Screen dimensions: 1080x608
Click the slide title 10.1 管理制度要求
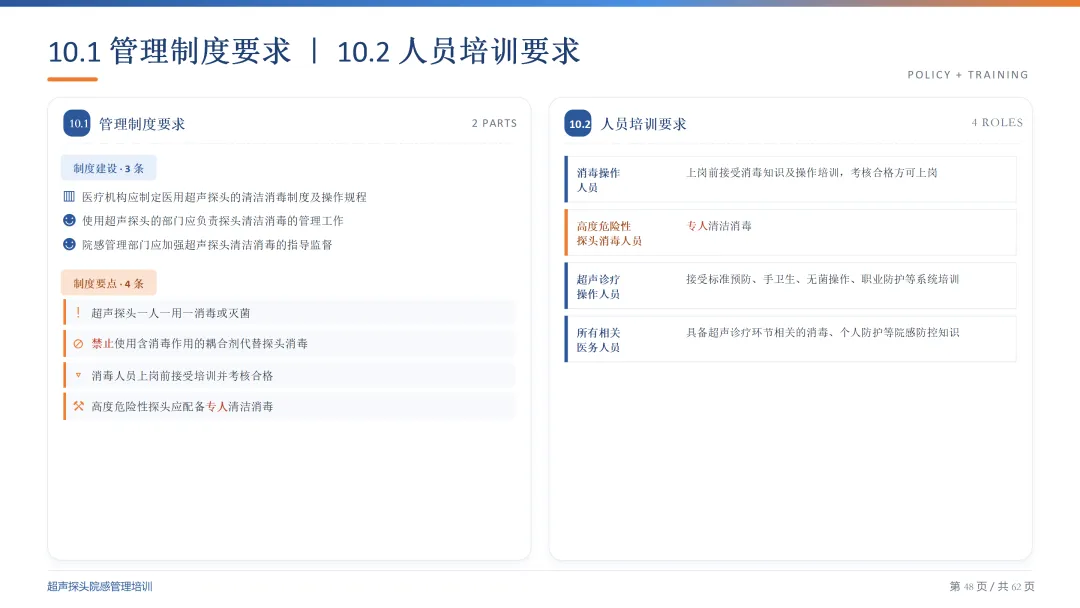(169, 51)
